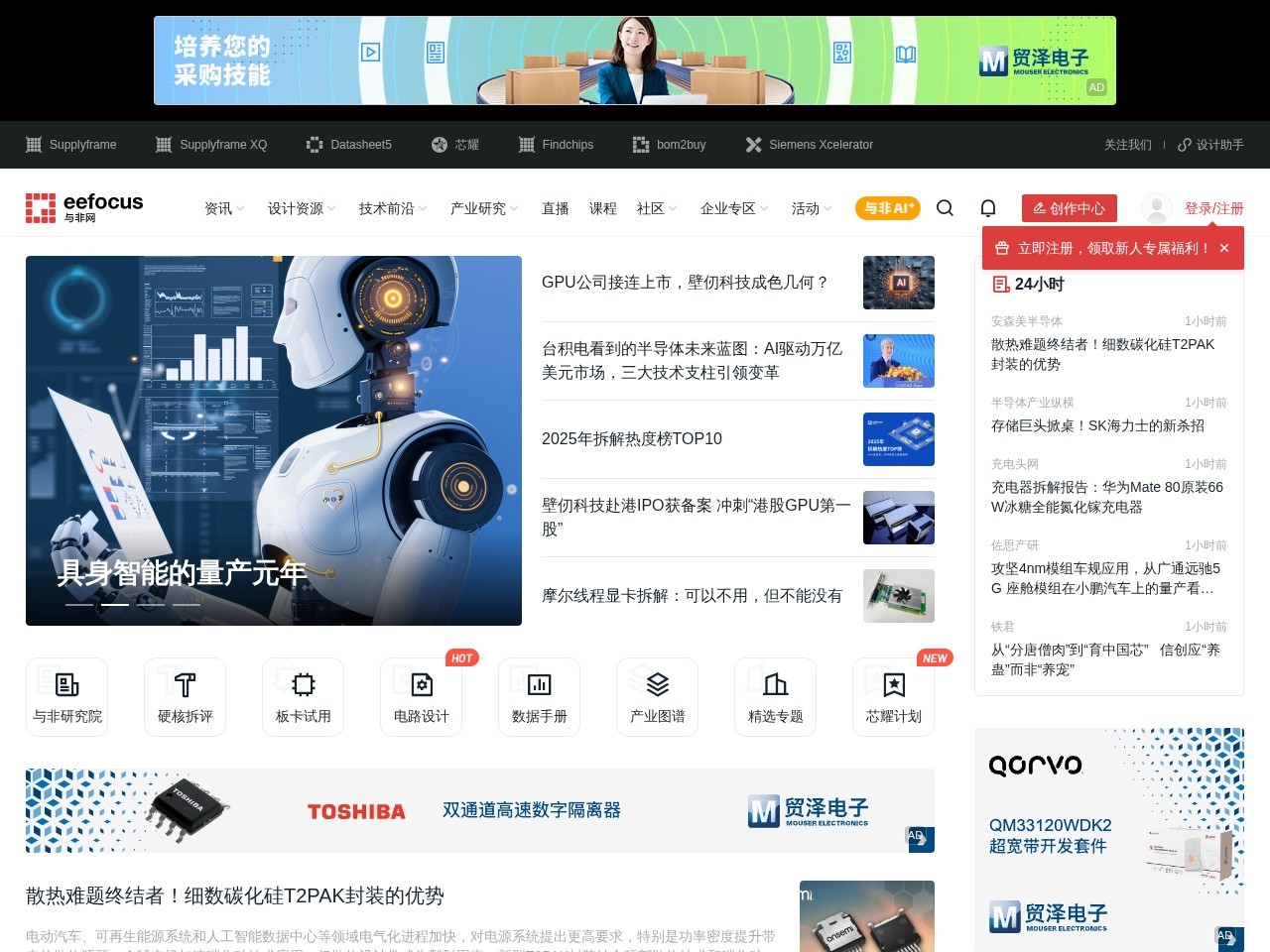Open 板卡试用 section
Viewport: 1270px width, 952px height.
303,695
